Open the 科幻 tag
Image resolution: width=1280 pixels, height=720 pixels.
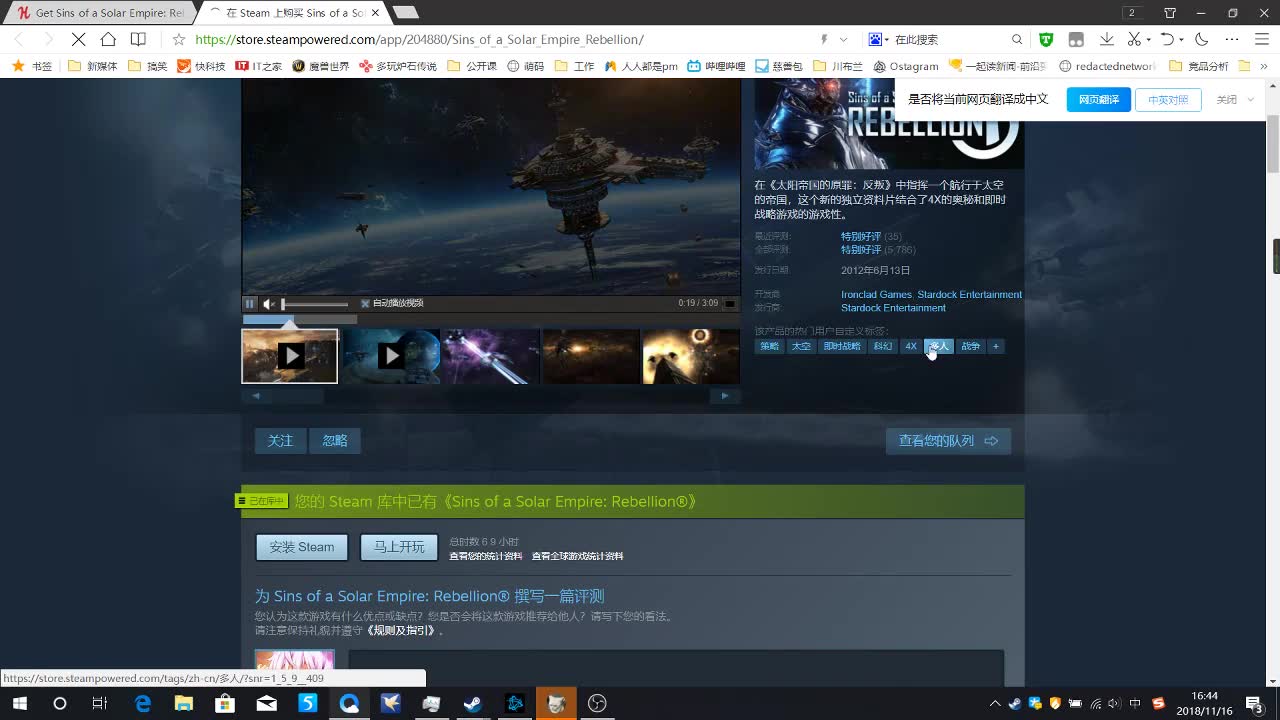click(882, 346)
